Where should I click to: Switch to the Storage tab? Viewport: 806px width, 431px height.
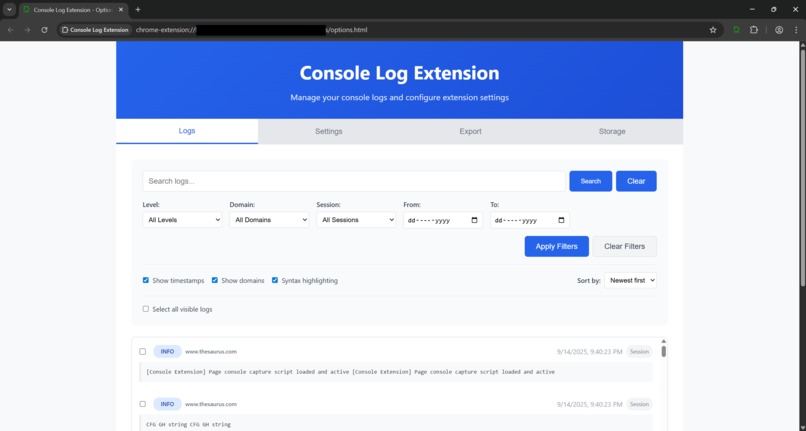click(x=612, y=131)
